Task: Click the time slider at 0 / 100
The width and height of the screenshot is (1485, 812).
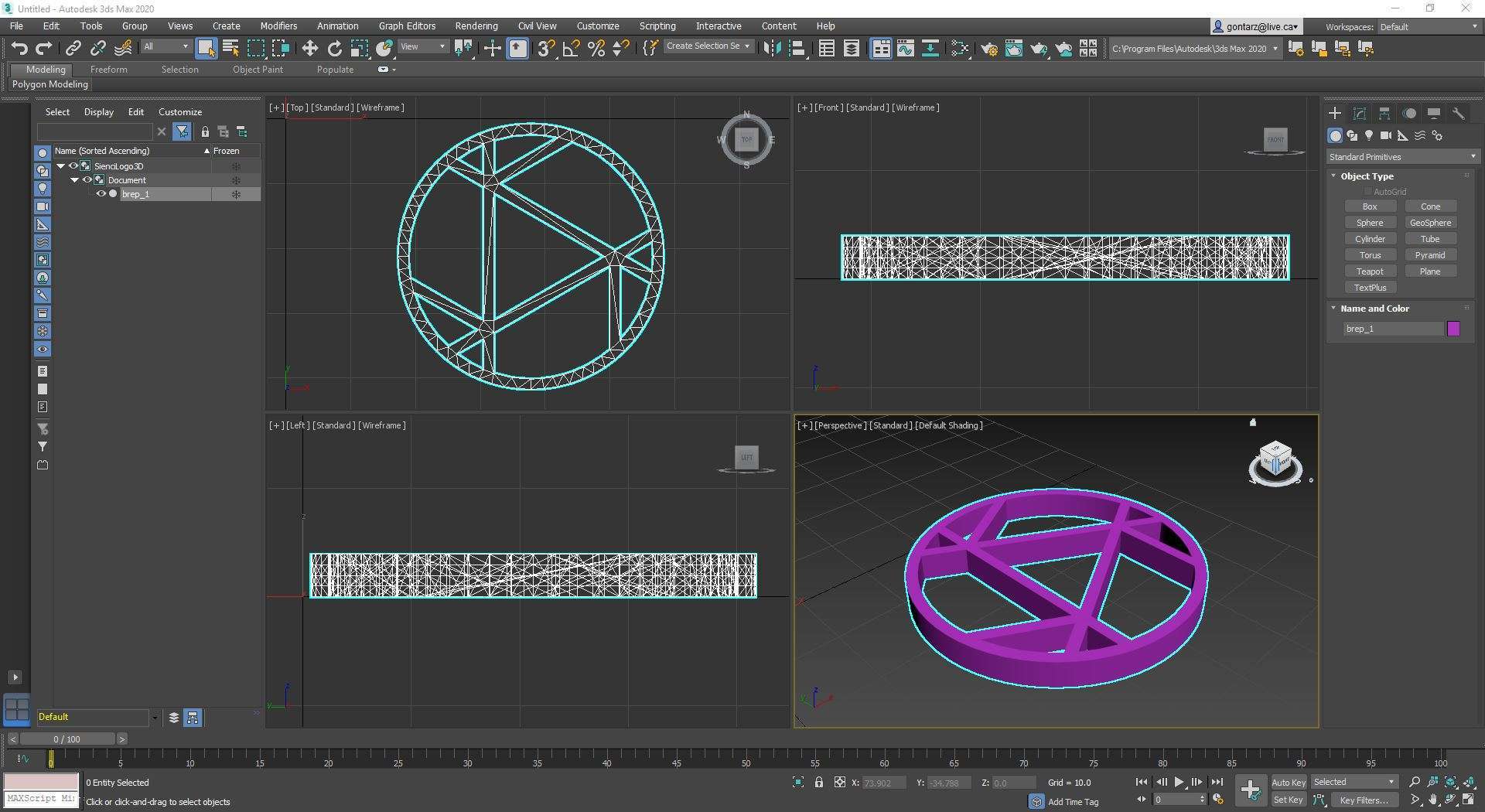Action: [x=67, y=739]
